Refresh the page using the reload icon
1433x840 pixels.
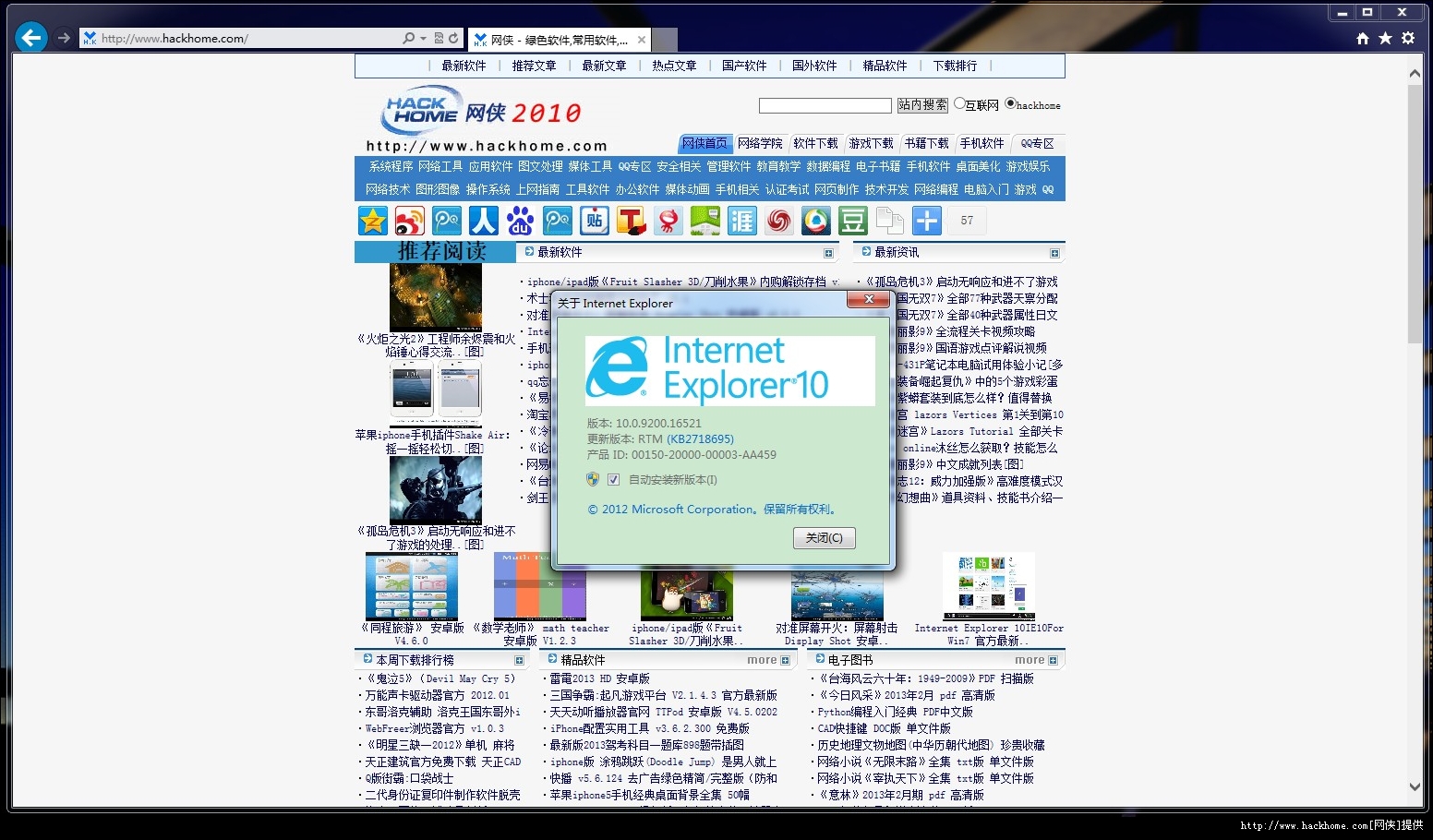pos(453,38)
